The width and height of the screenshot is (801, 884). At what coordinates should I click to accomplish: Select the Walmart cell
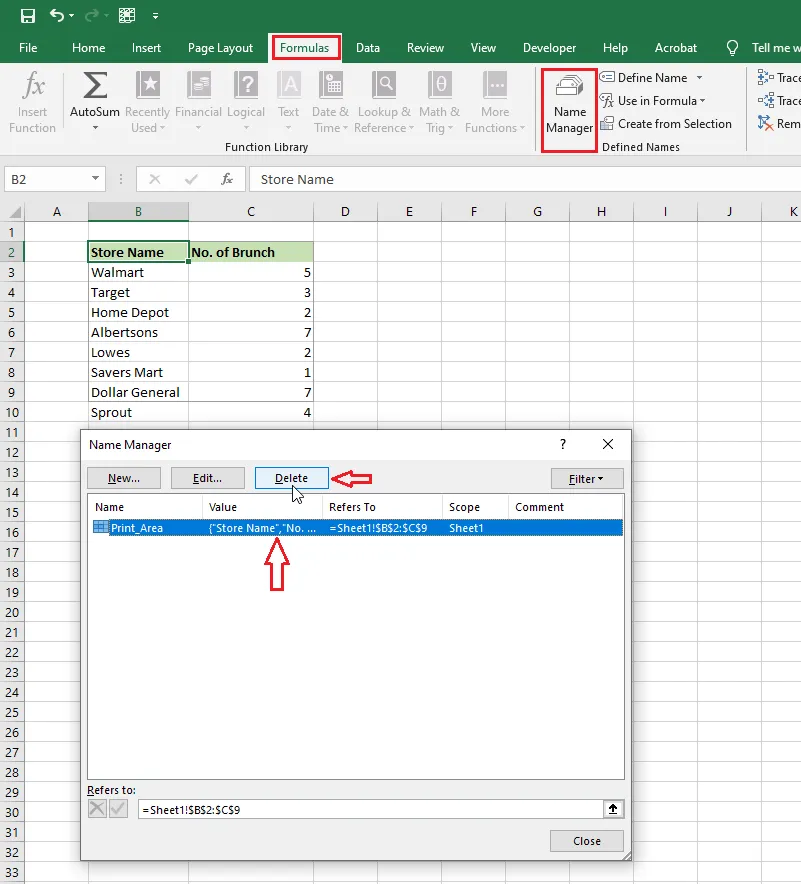click(138, 272)
